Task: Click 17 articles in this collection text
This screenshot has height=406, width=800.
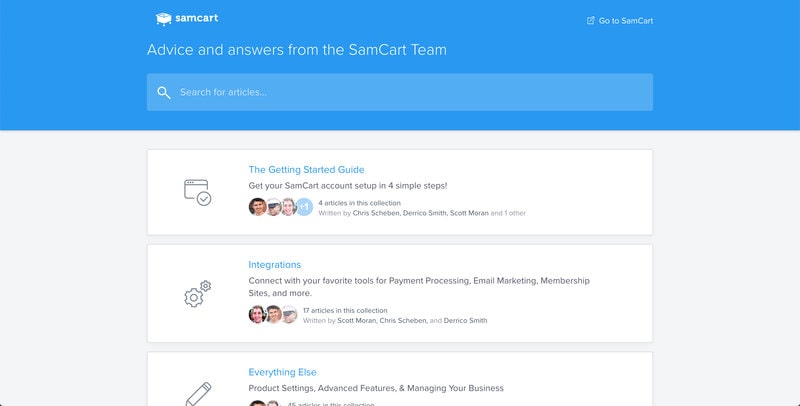Action: point(345,310)
